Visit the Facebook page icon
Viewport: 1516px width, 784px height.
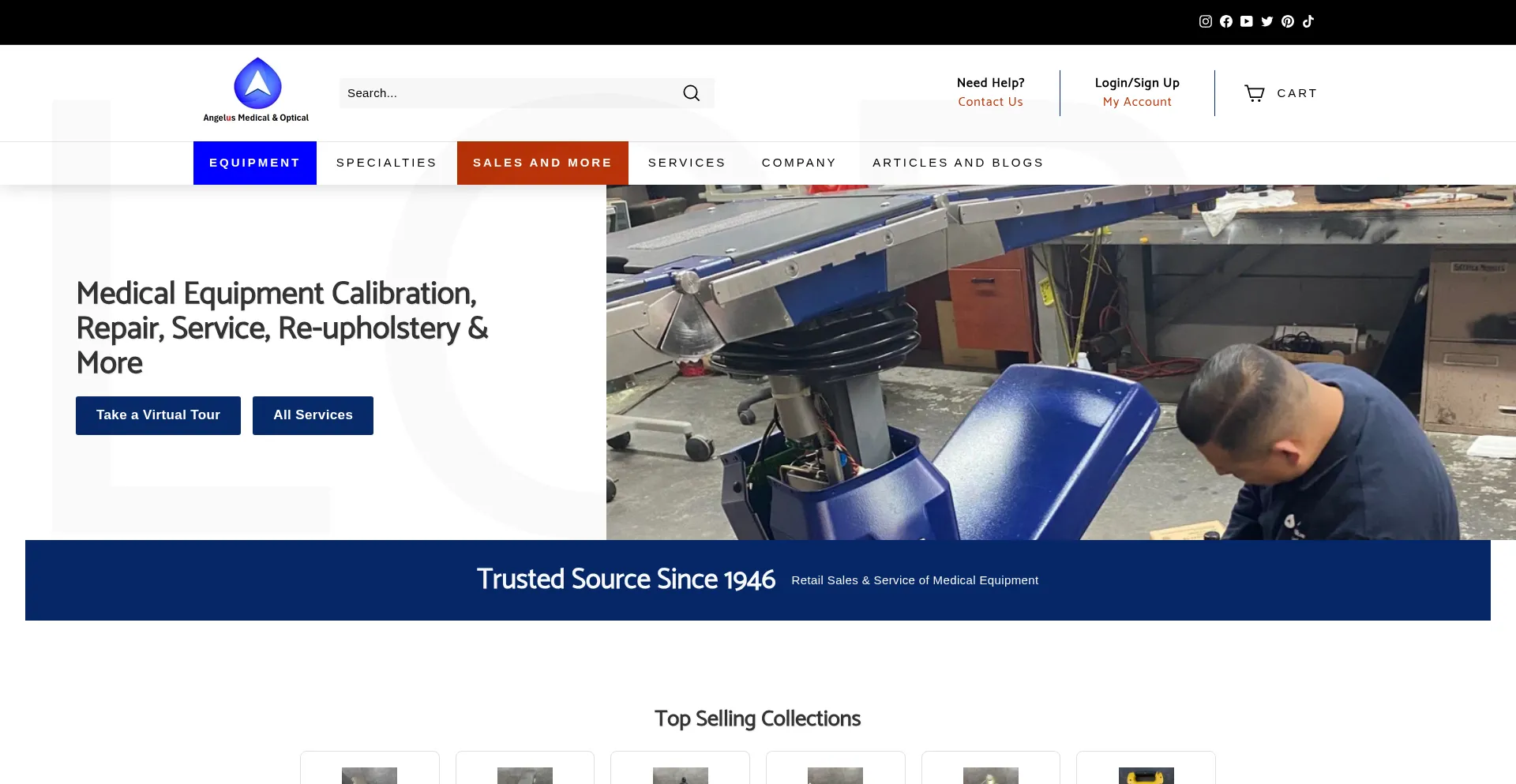point(1225,21)
